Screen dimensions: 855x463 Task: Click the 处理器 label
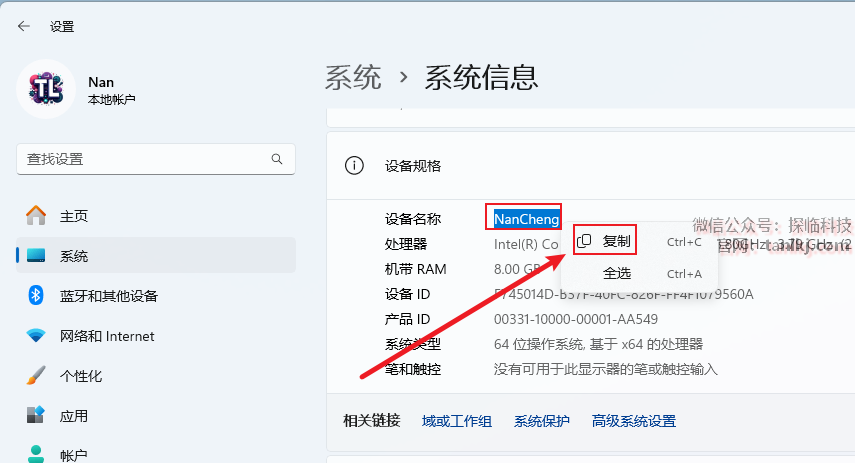click(406, 244)
